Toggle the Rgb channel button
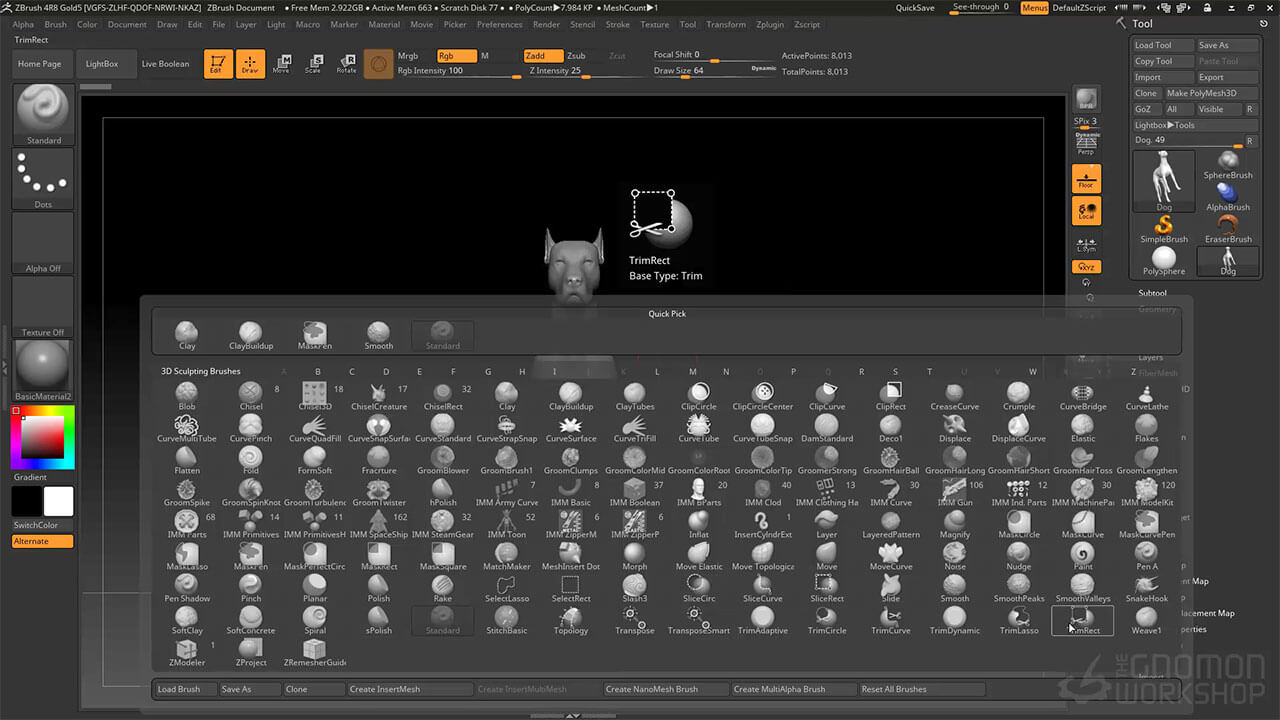 456,56
